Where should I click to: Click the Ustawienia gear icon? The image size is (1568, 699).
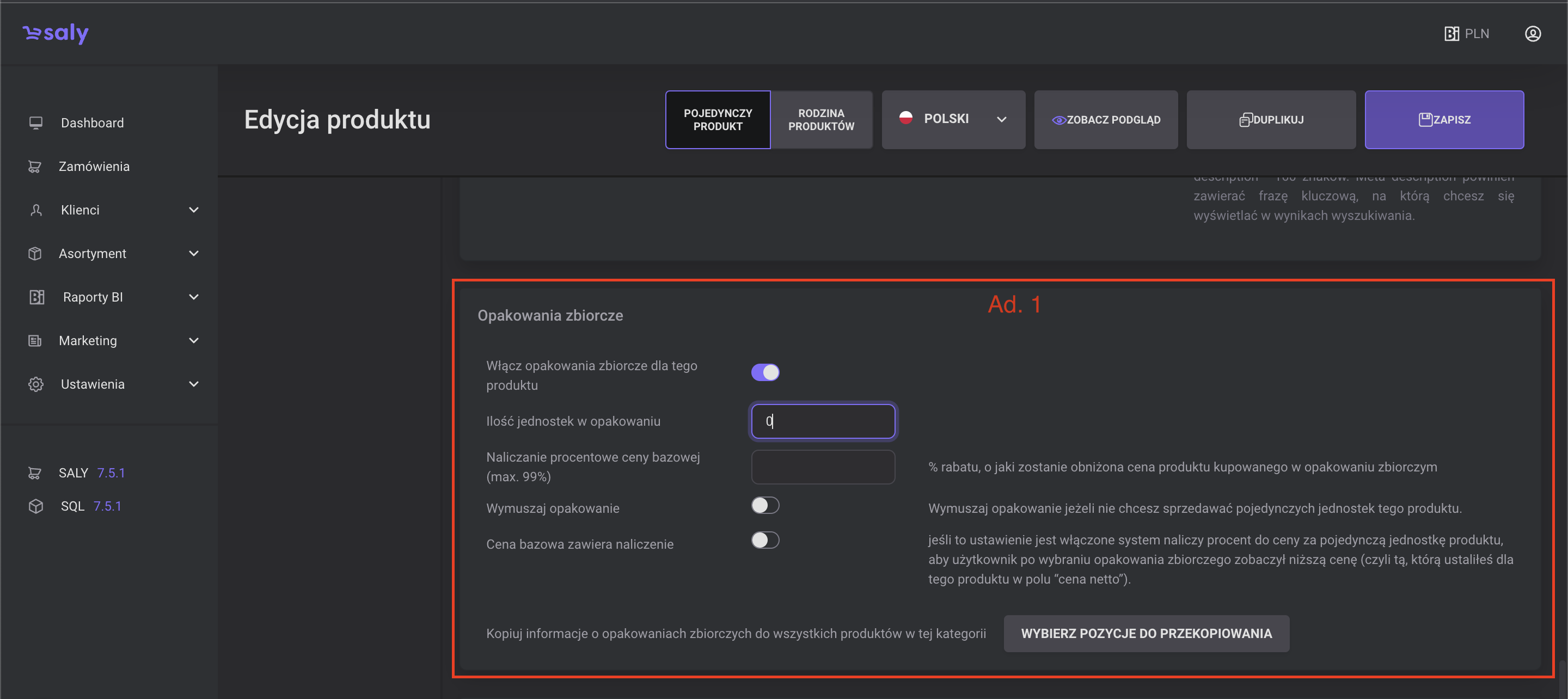(x=36, y=384)
